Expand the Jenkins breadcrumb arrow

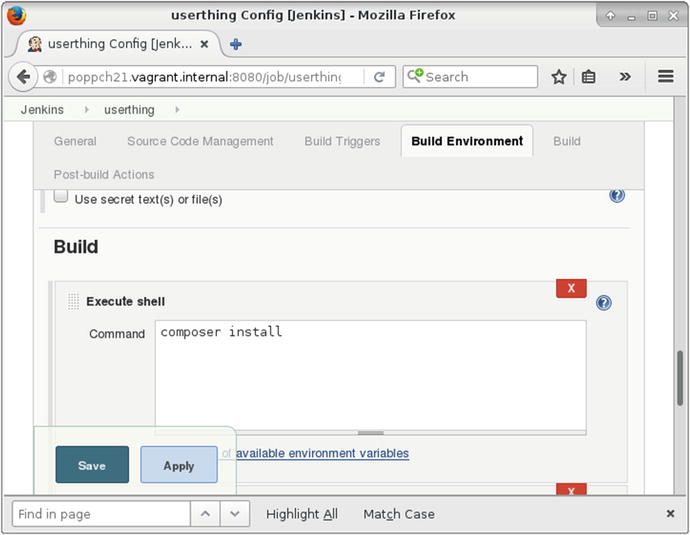point(87,110)
